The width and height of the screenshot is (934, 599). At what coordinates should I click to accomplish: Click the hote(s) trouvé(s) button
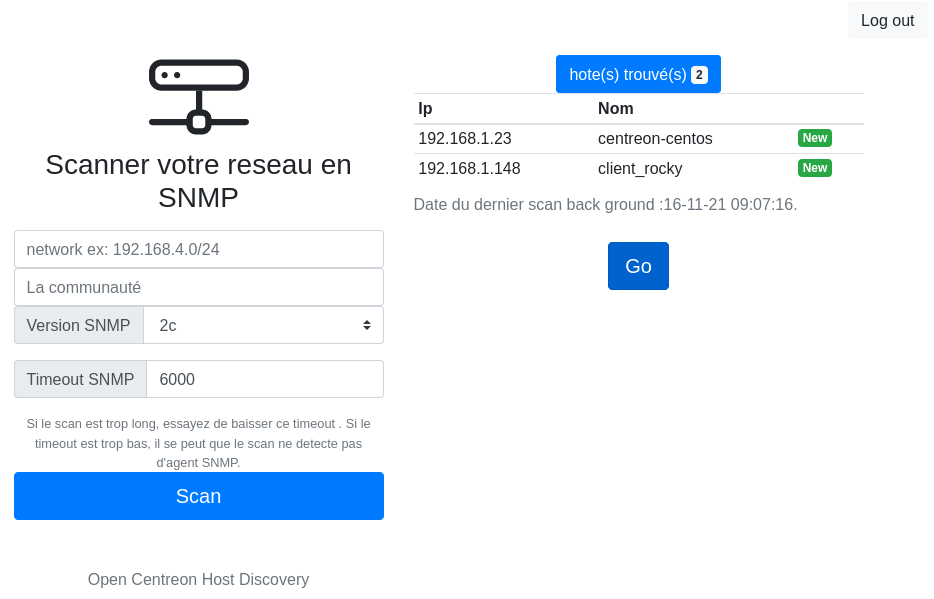(638, 74)
